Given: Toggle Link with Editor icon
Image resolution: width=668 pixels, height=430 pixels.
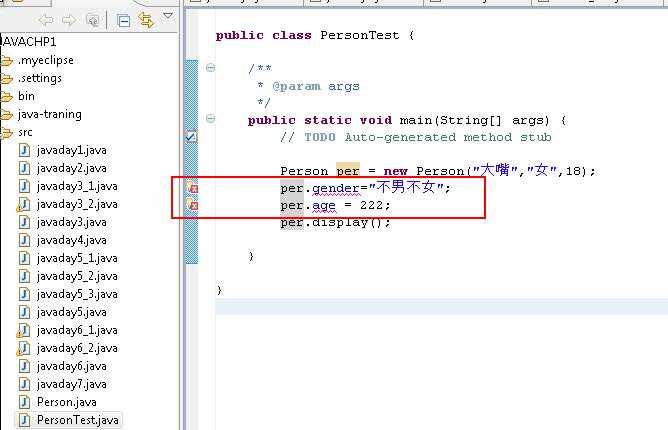Looking at the screenshot, I should (146, 19).
